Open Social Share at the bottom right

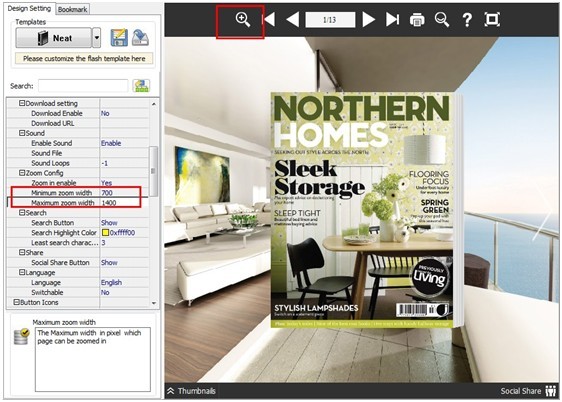[x=528, y=391]
